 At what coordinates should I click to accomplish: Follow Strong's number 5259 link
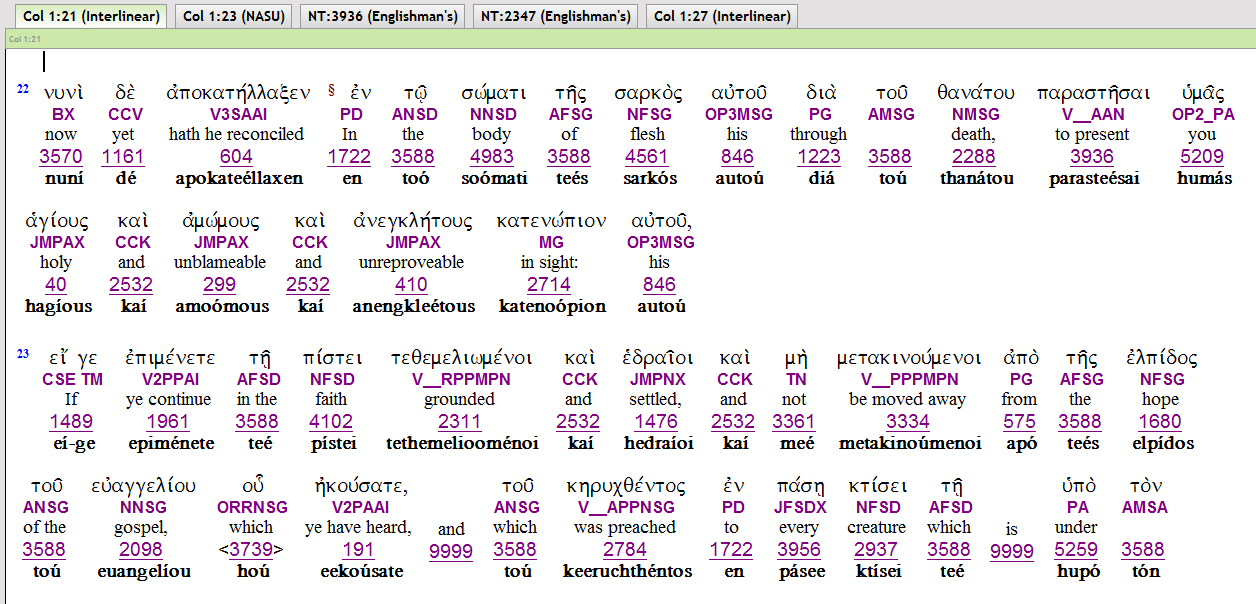click(x=1077, y=550)
